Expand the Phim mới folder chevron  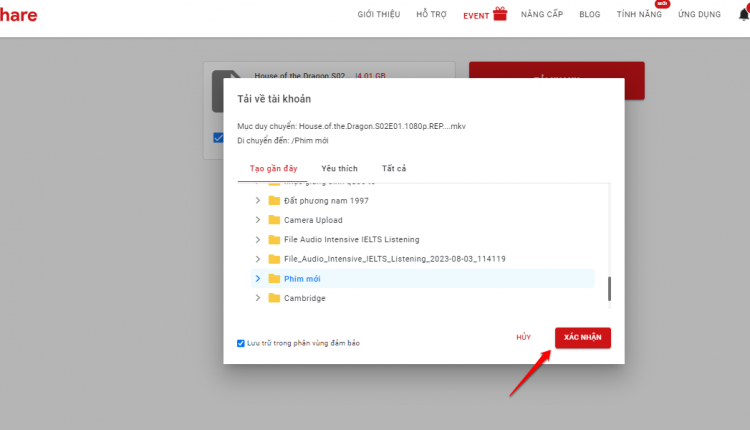(x=258, y=278)
